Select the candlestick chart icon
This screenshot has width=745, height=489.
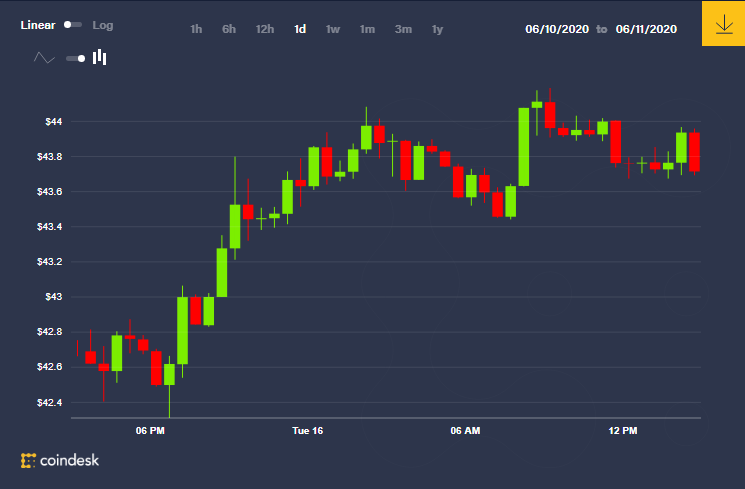pos(99,58)
